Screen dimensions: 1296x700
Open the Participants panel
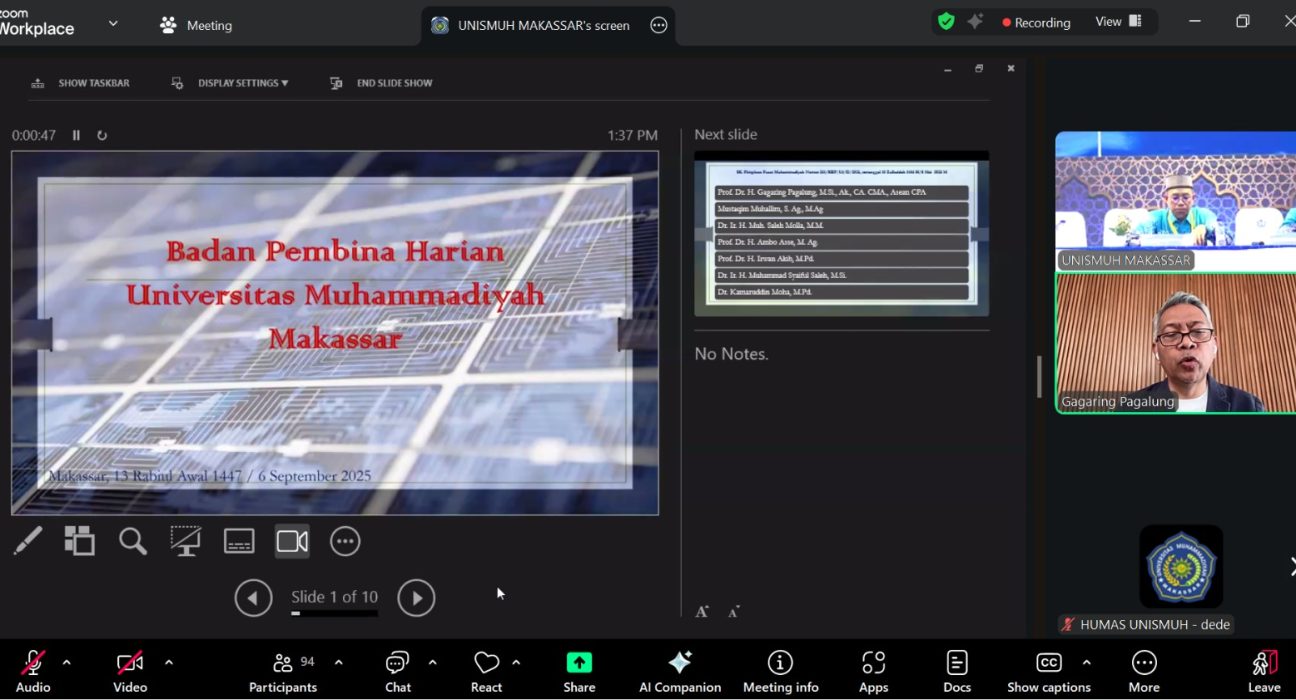coord(283,671)
